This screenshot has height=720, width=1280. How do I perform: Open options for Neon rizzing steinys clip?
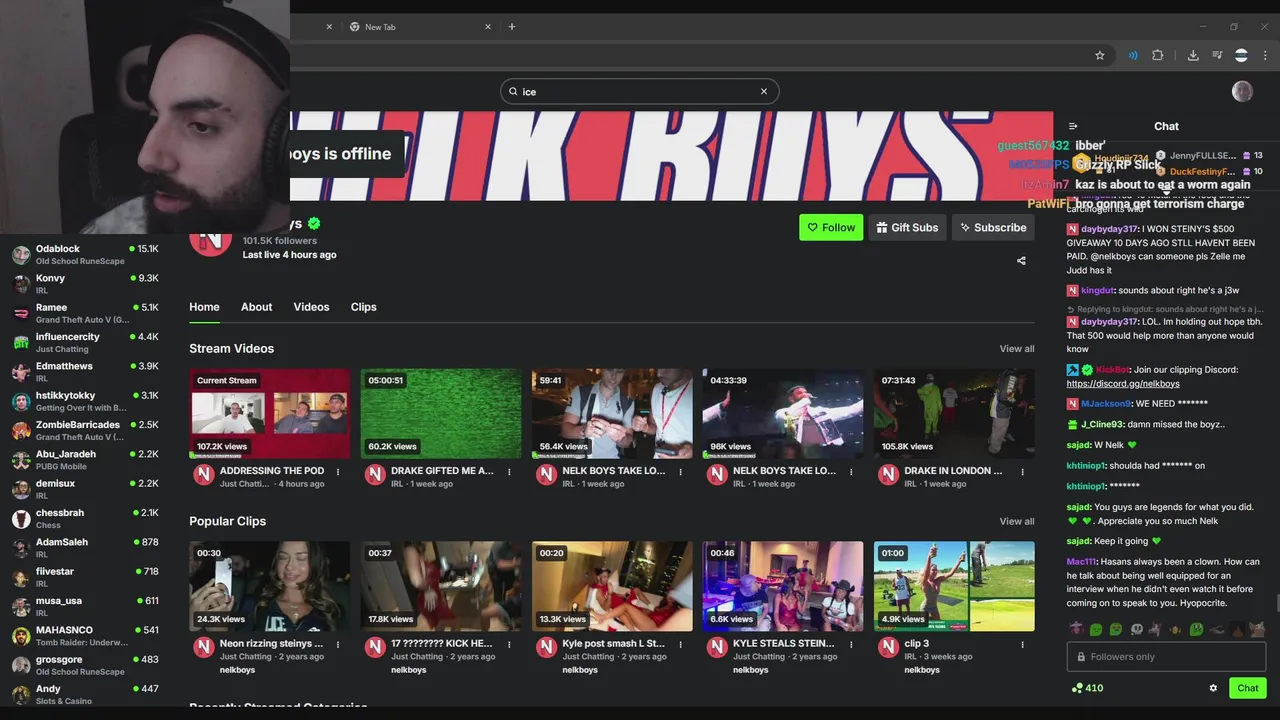tap(338, 645)
